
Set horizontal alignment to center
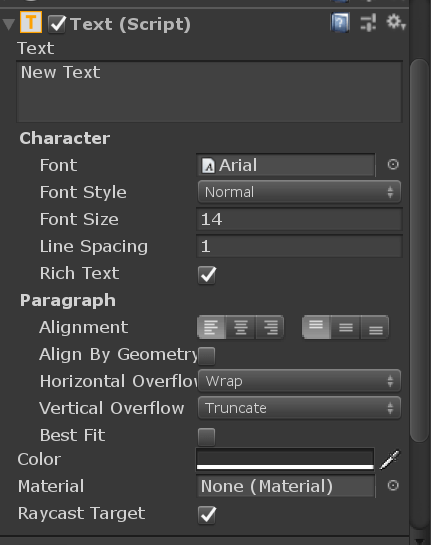tap(241, 327)
